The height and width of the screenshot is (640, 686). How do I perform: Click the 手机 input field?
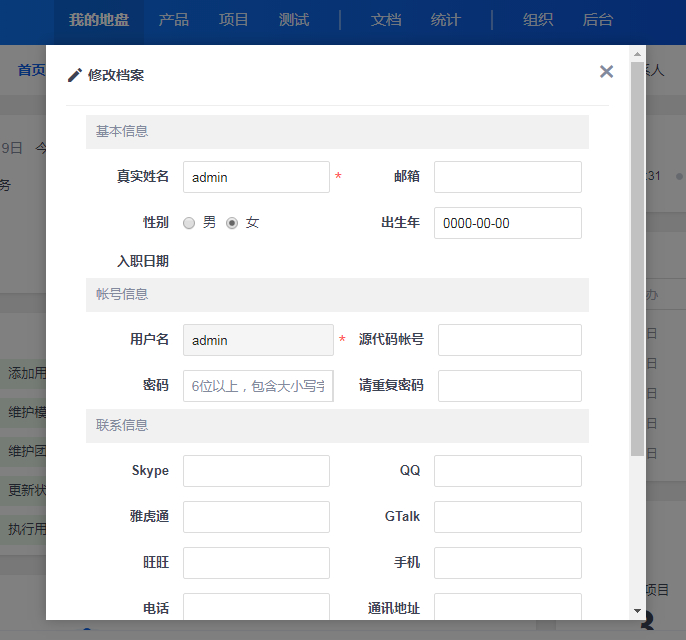(x=507, y=563)
